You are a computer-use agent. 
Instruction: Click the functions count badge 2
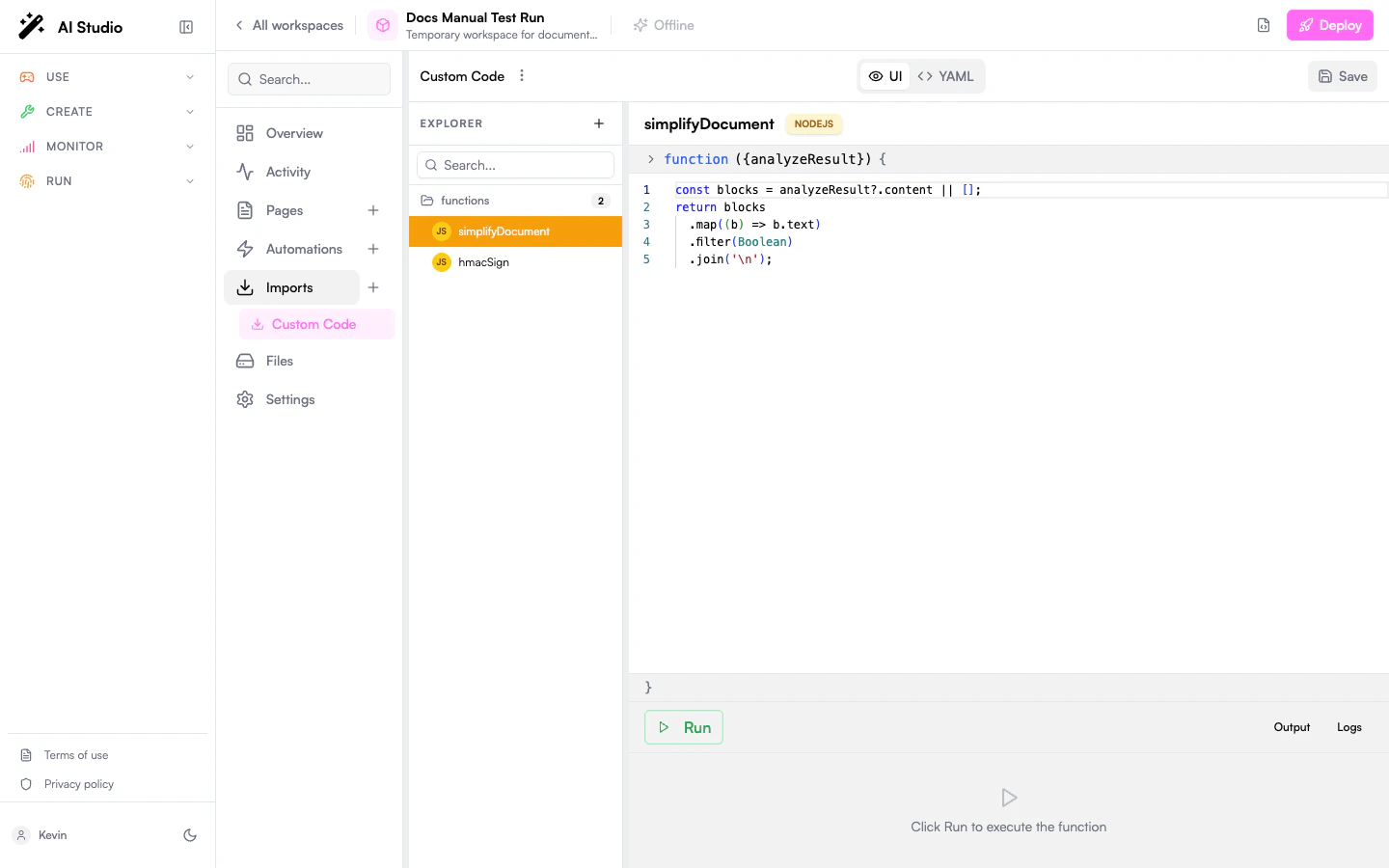click(x=601, y=201)
